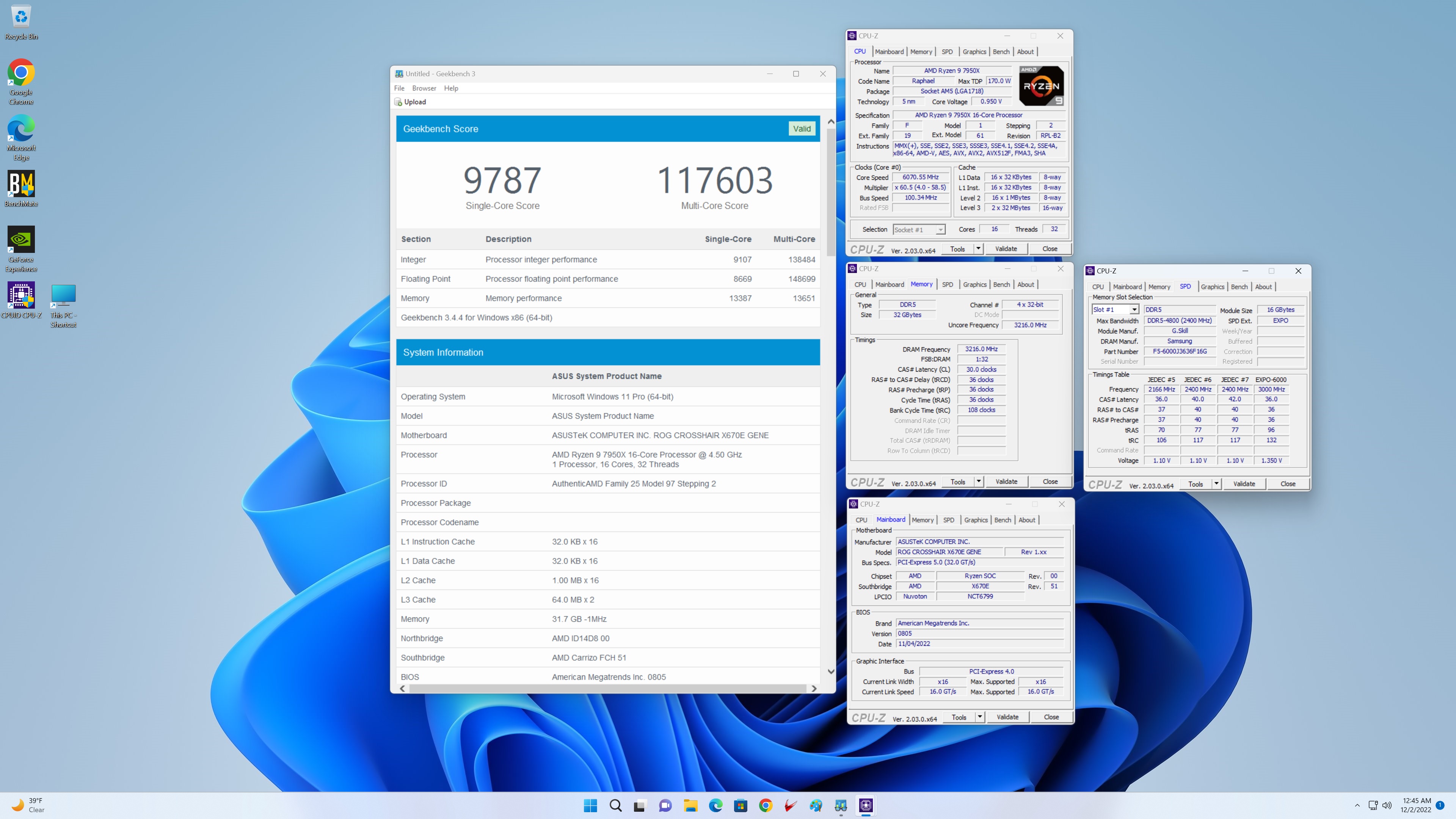Click the Single-Core Score 9787
The image size is (1456, 819).
[502, 181]
